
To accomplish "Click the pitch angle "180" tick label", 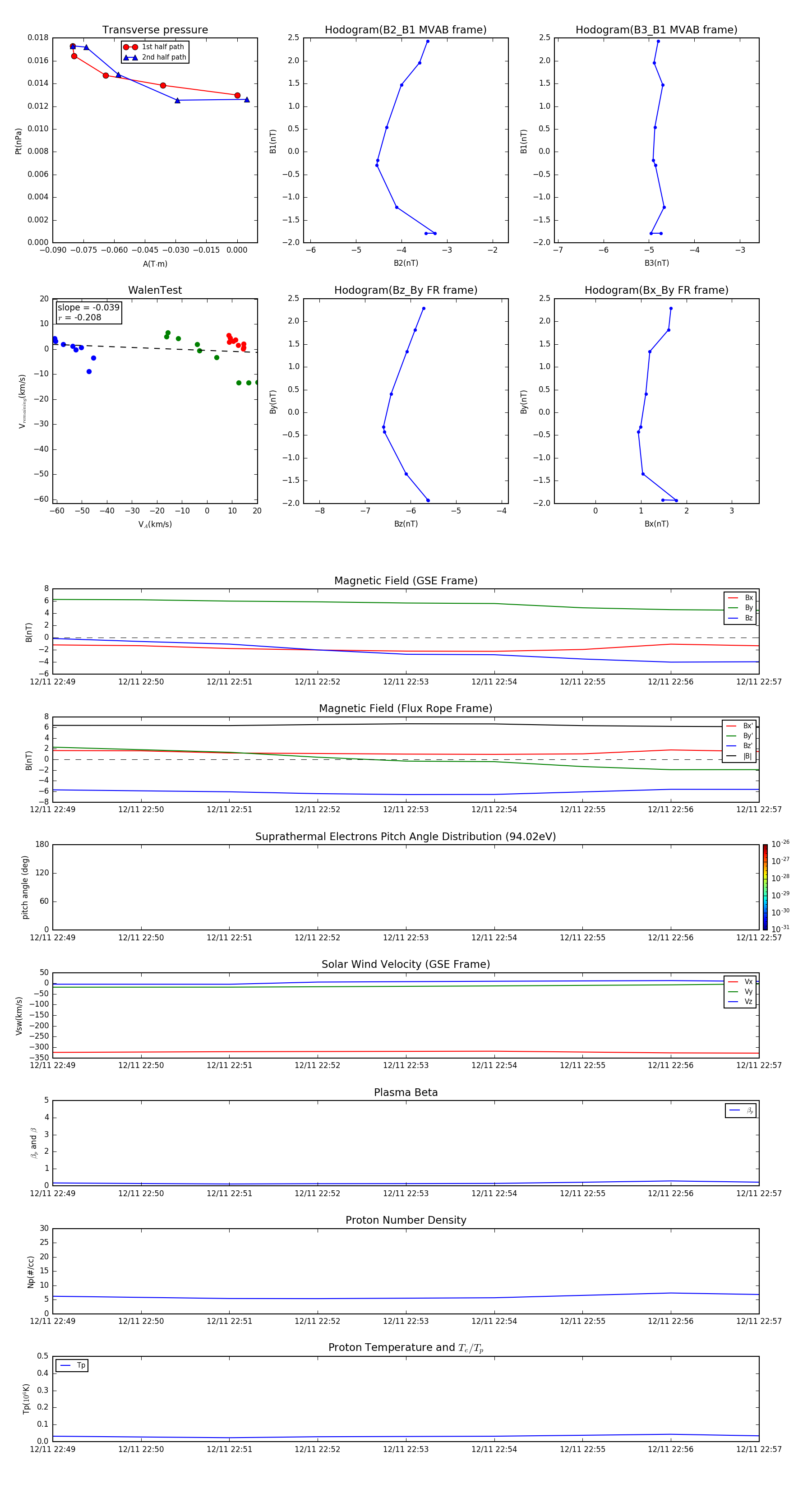I will click(x=42, y=845).
